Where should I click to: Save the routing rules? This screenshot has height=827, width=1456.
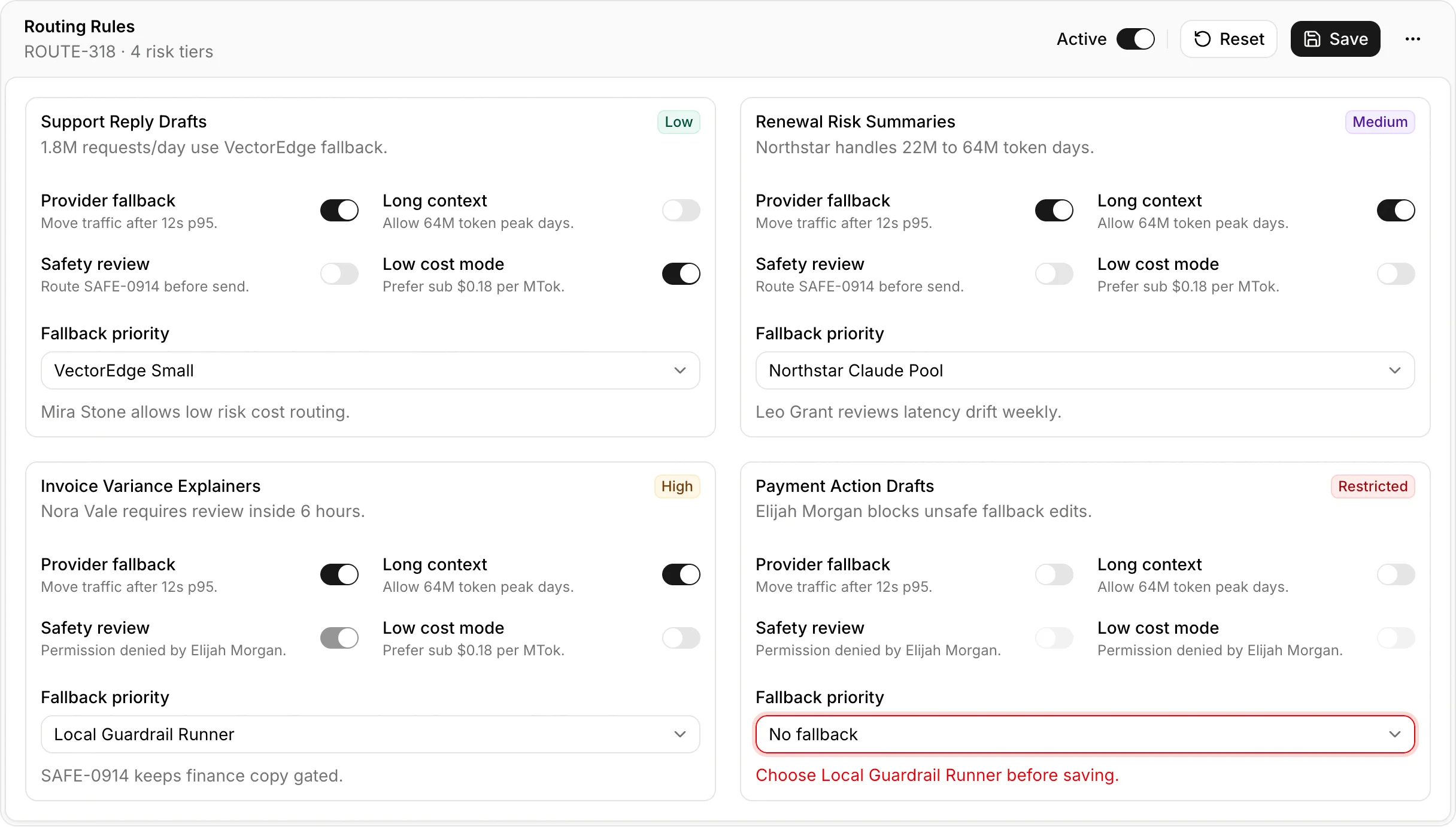point(1336,39)
